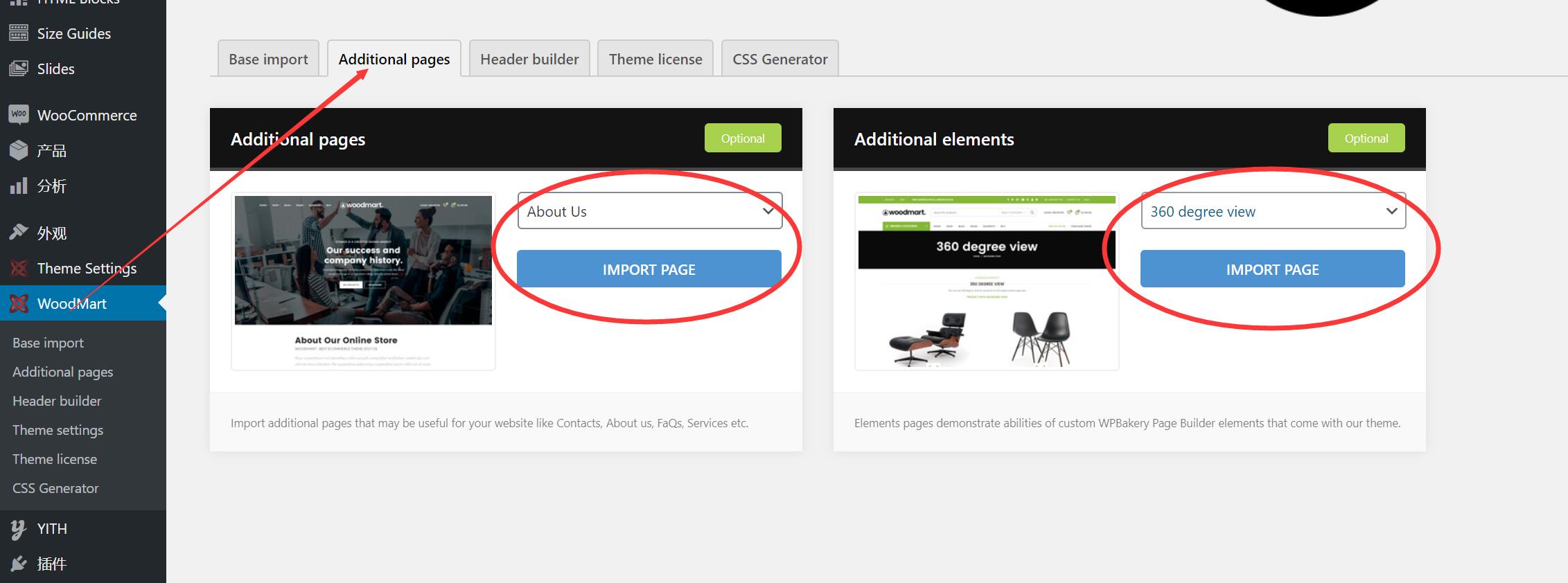Click the Slides menu icon
The height and width of the screenshot is (583, 1568).
click(19, 69)
